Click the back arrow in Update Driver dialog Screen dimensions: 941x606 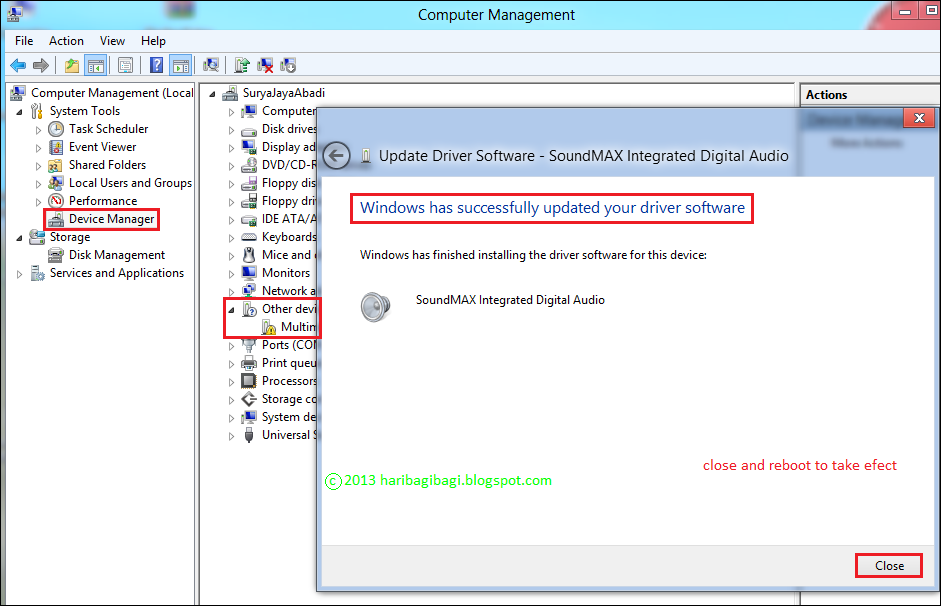tap(337, 156)
